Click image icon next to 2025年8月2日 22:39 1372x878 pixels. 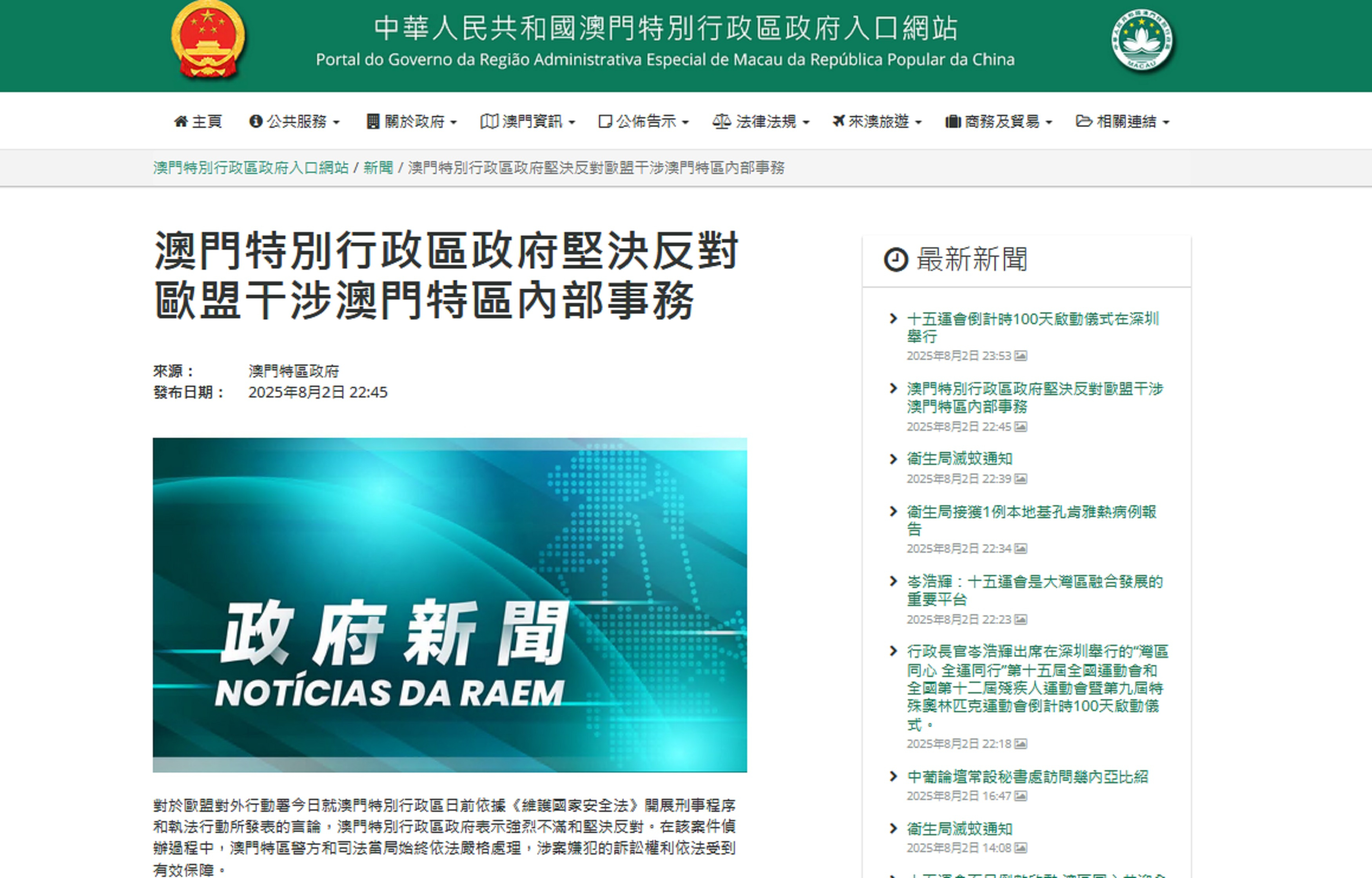point(1021,478)
